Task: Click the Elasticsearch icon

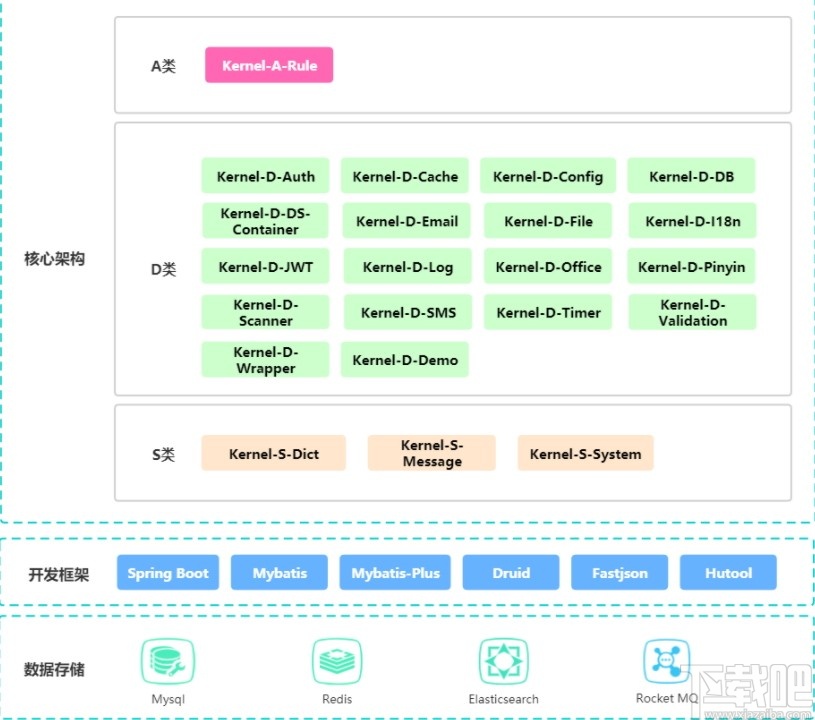Action: 503,661
